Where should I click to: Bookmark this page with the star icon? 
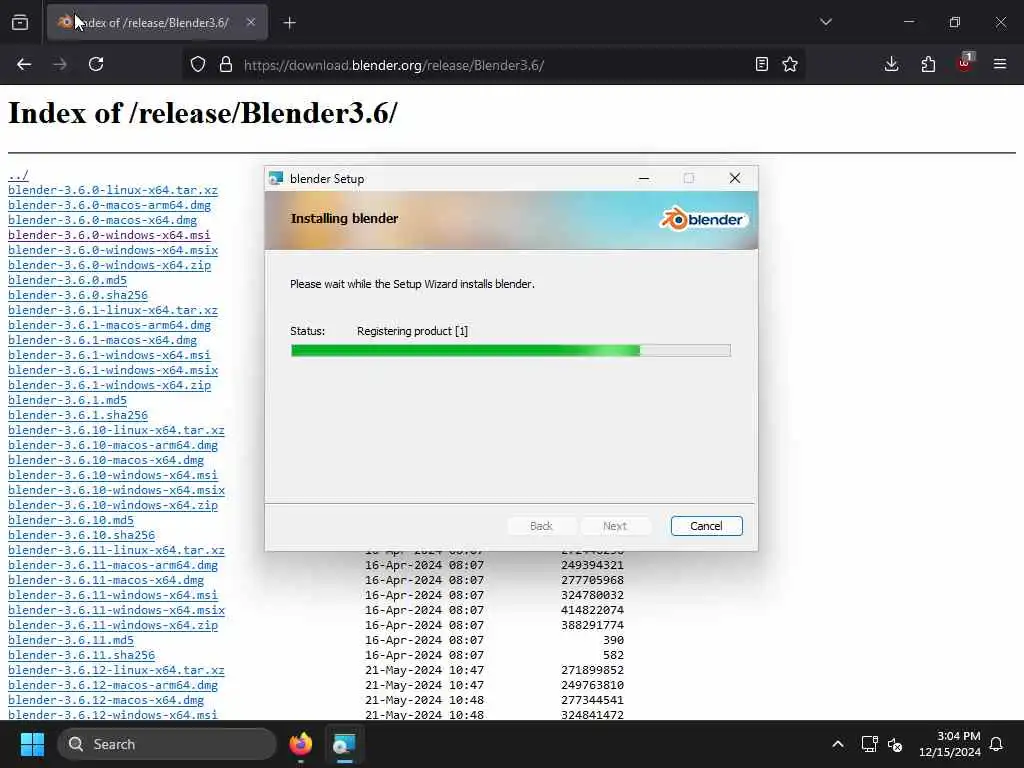click(790, 64)
